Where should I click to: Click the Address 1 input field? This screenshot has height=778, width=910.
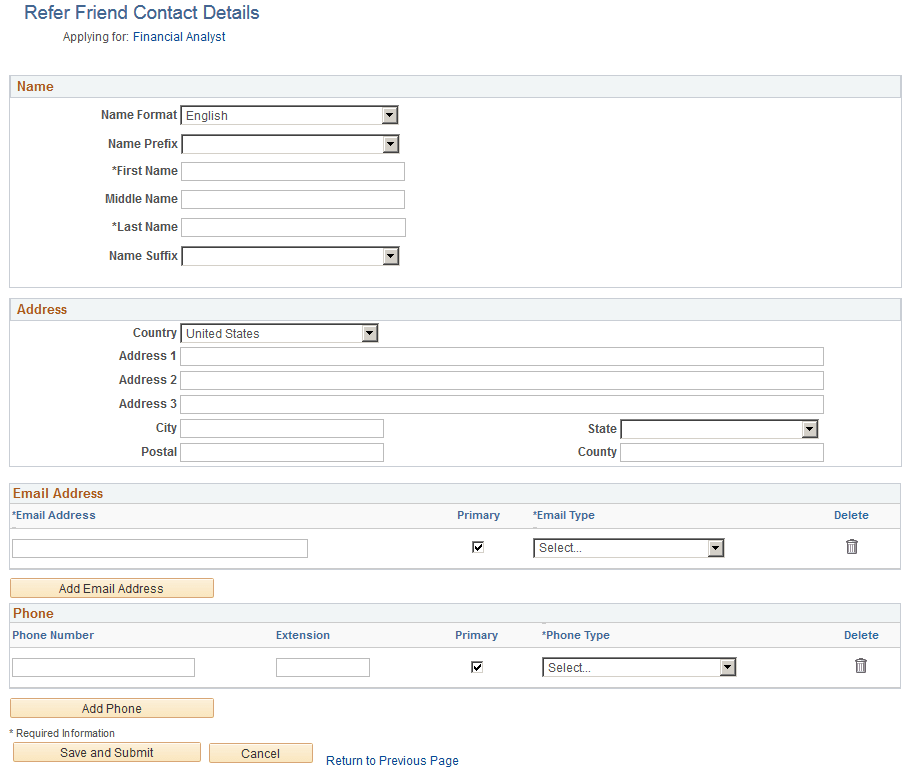point(500,356)
